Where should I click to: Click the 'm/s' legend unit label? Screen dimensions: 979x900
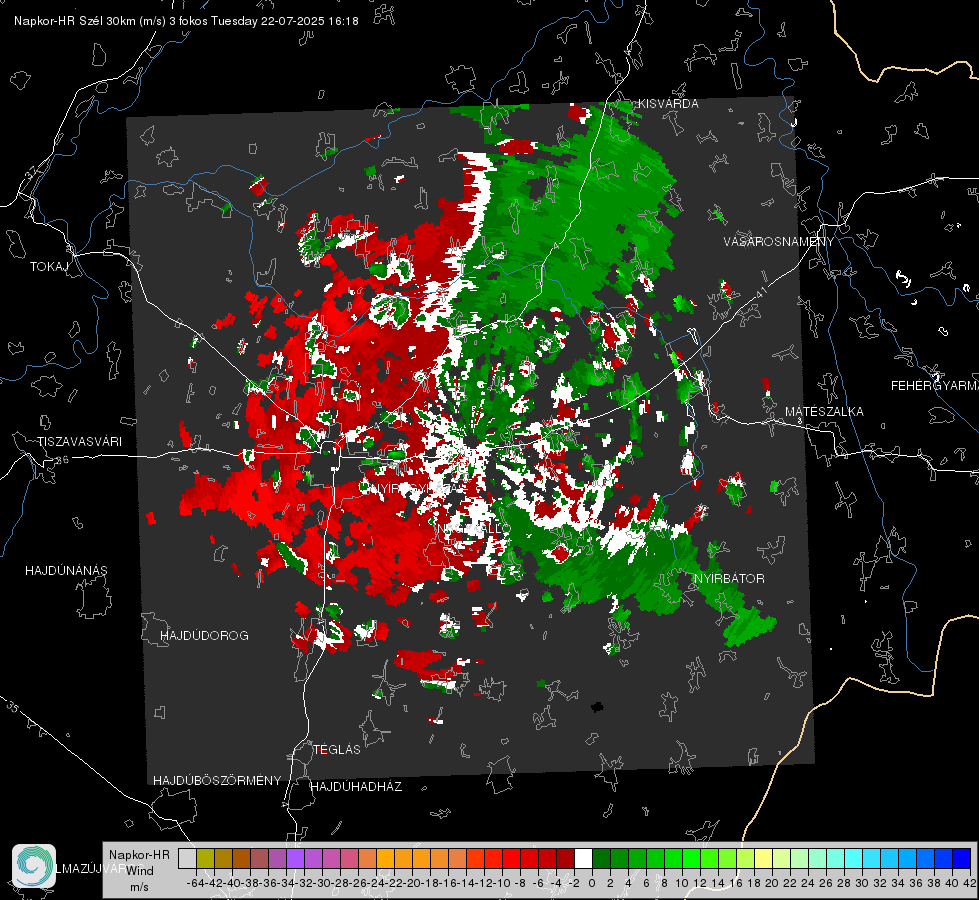click(x=139, y=887)
